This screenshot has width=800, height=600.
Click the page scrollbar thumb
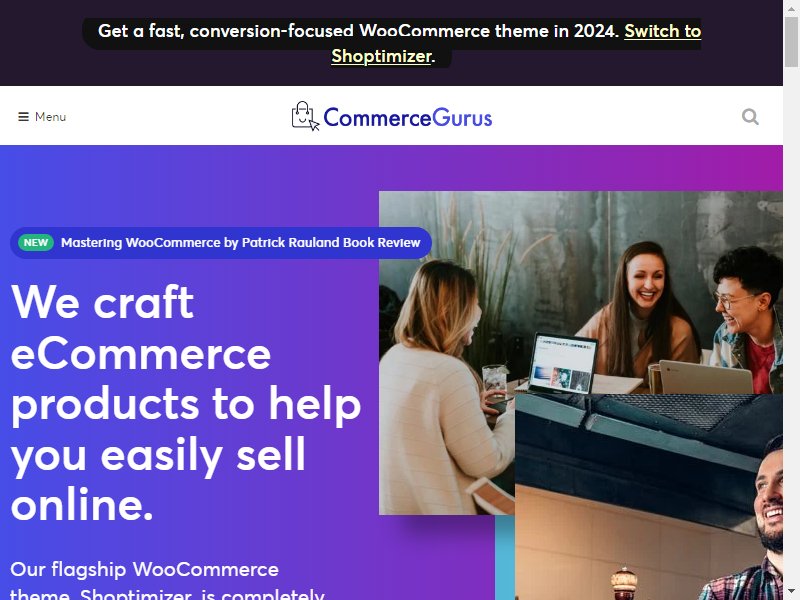[x=791, y=41]
